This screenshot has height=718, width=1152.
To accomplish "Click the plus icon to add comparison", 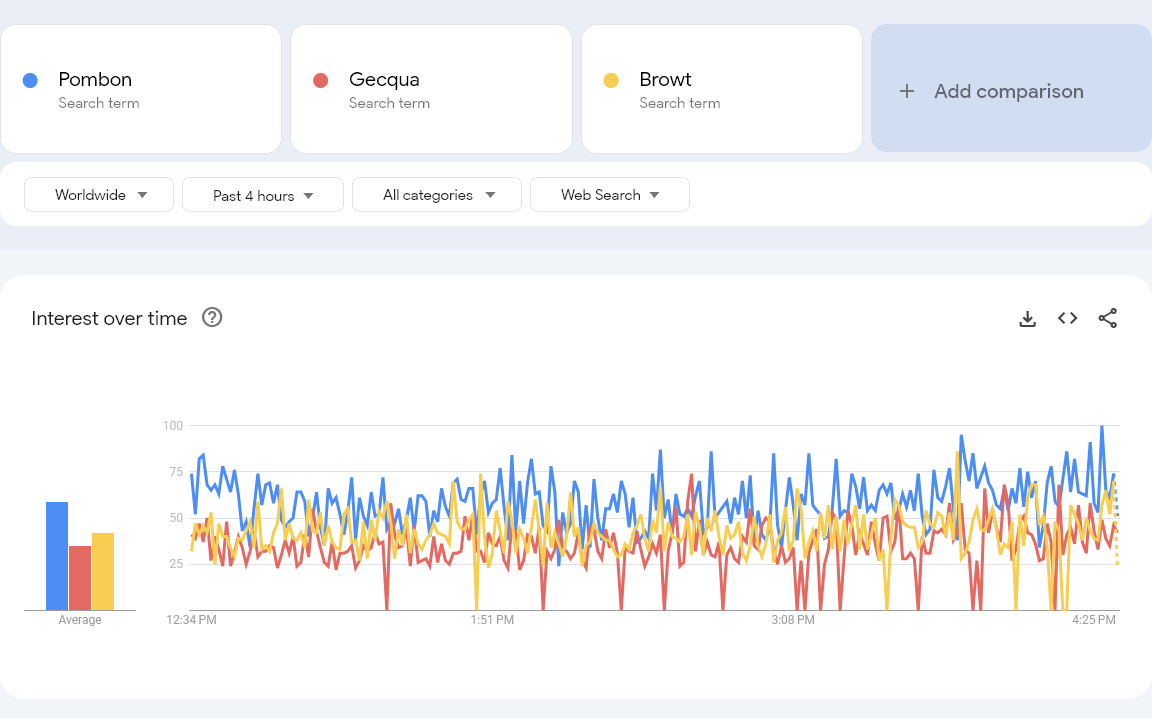I will point(907,91).
